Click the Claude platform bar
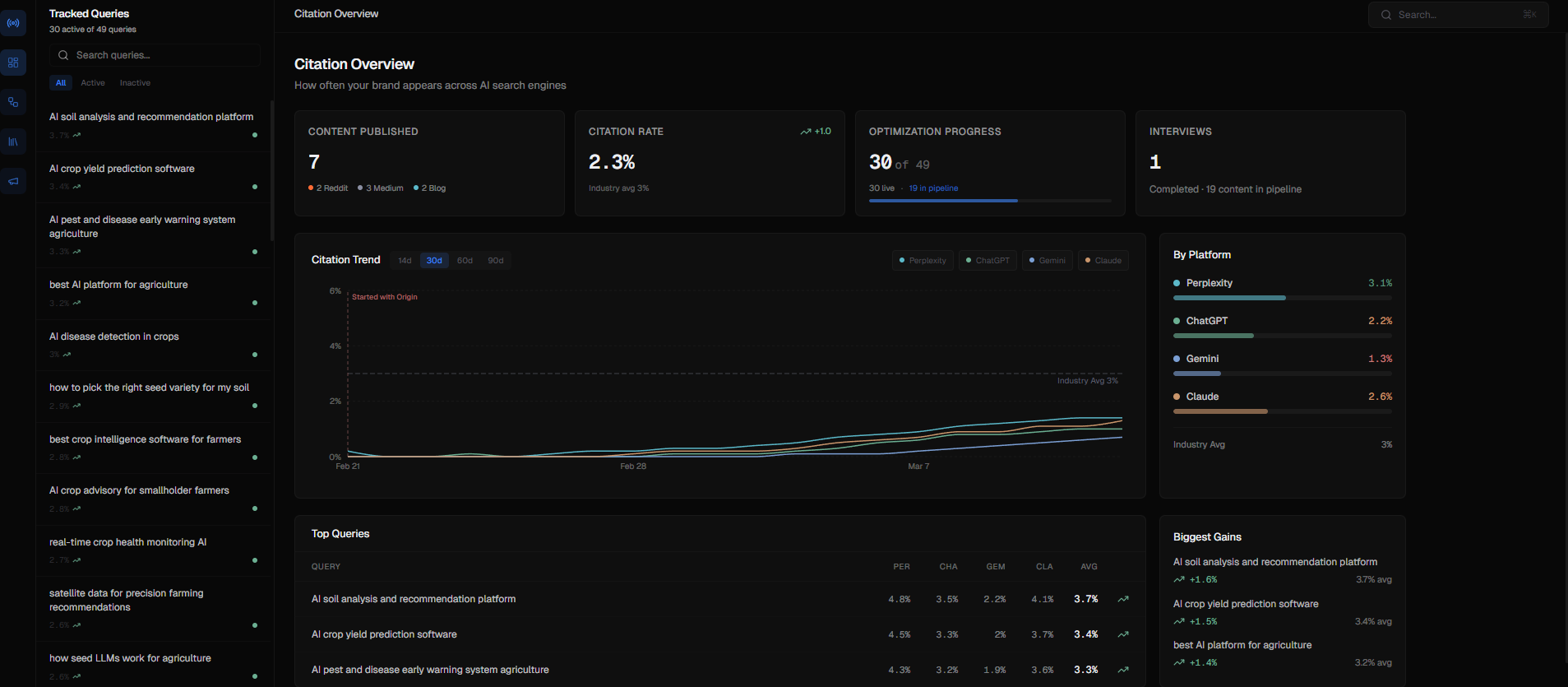The width and height of the screenshot is (1568, 687). click(1283, 411)
